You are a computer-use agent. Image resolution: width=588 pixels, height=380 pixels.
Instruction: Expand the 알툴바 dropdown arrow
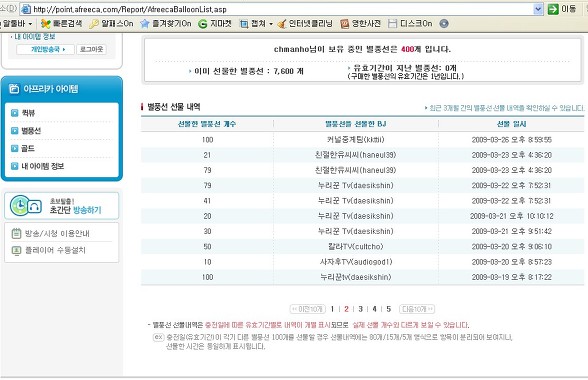pyautogui.click(x=30, y=24)
